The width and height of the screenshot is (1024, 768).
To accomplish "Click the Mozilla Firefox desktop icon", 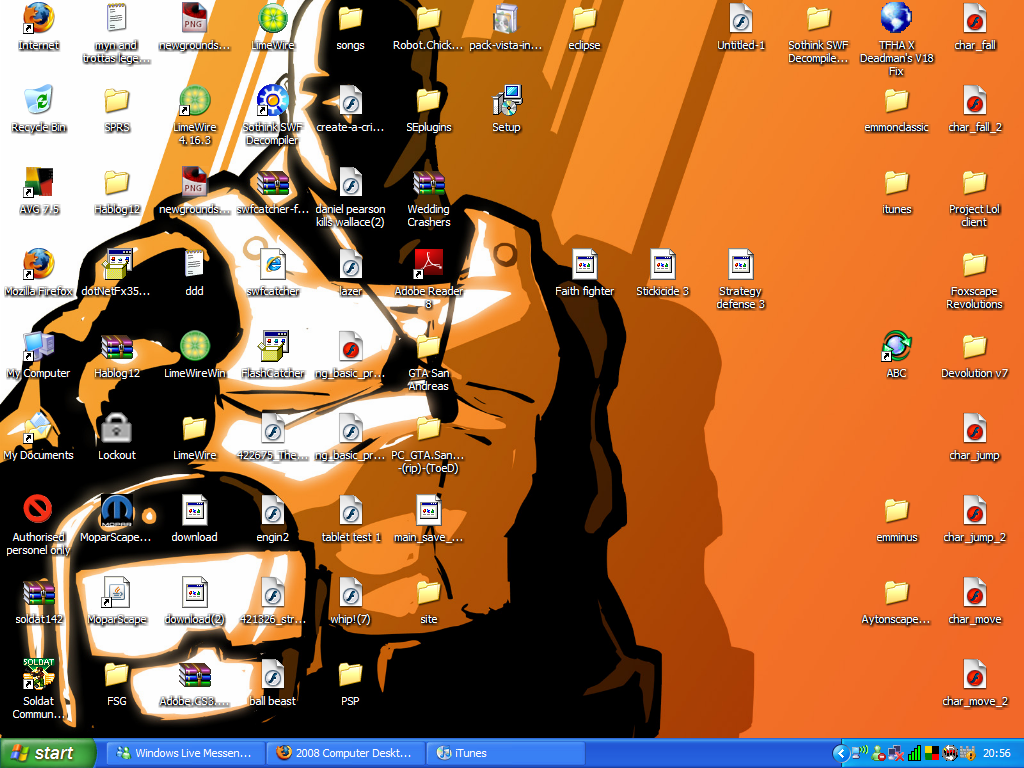I will pyautogui.click(x=39, y=265).
